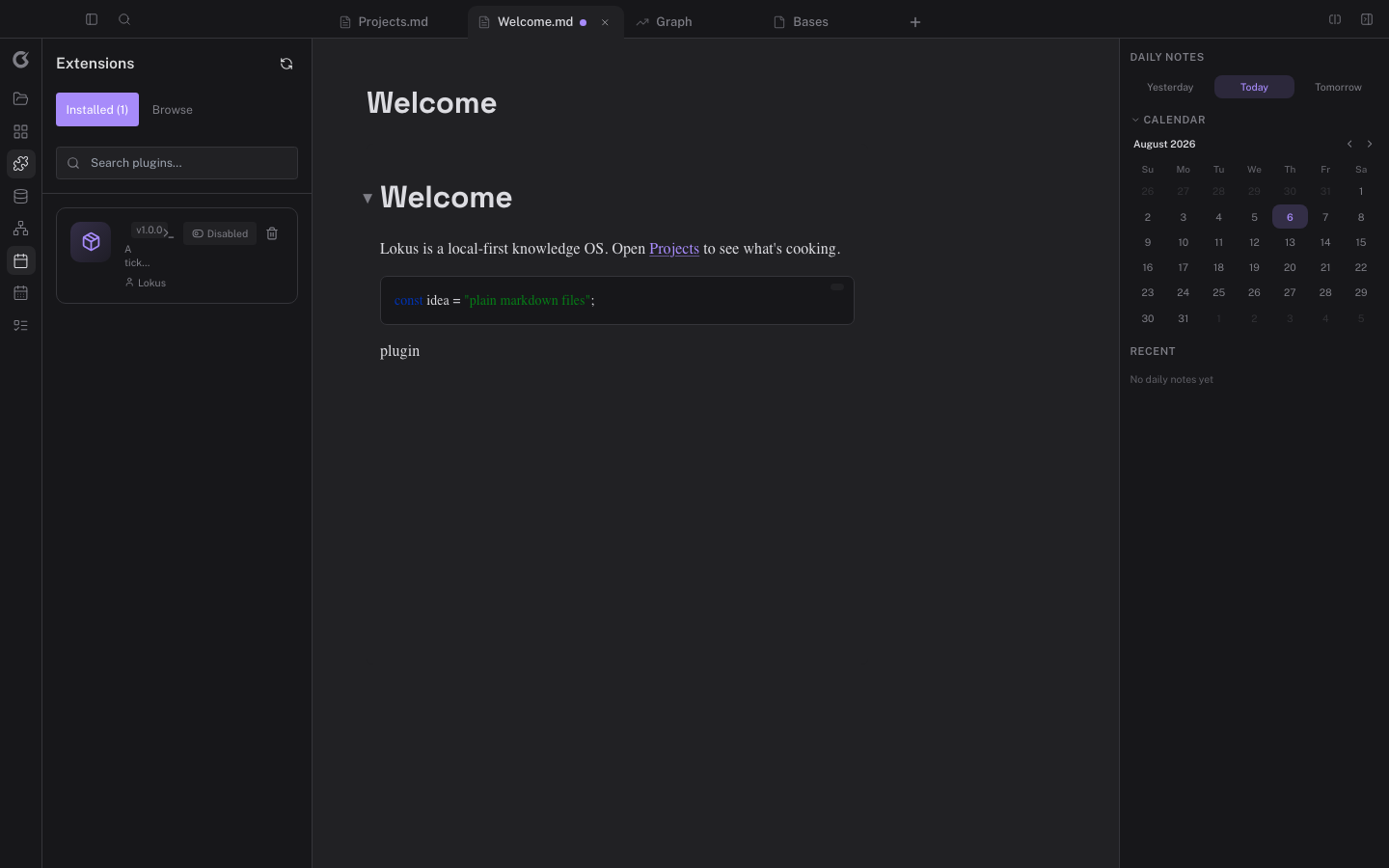1389x868 pixels.
Task: Close the Welcome.md tab
Action: [605, 22]
